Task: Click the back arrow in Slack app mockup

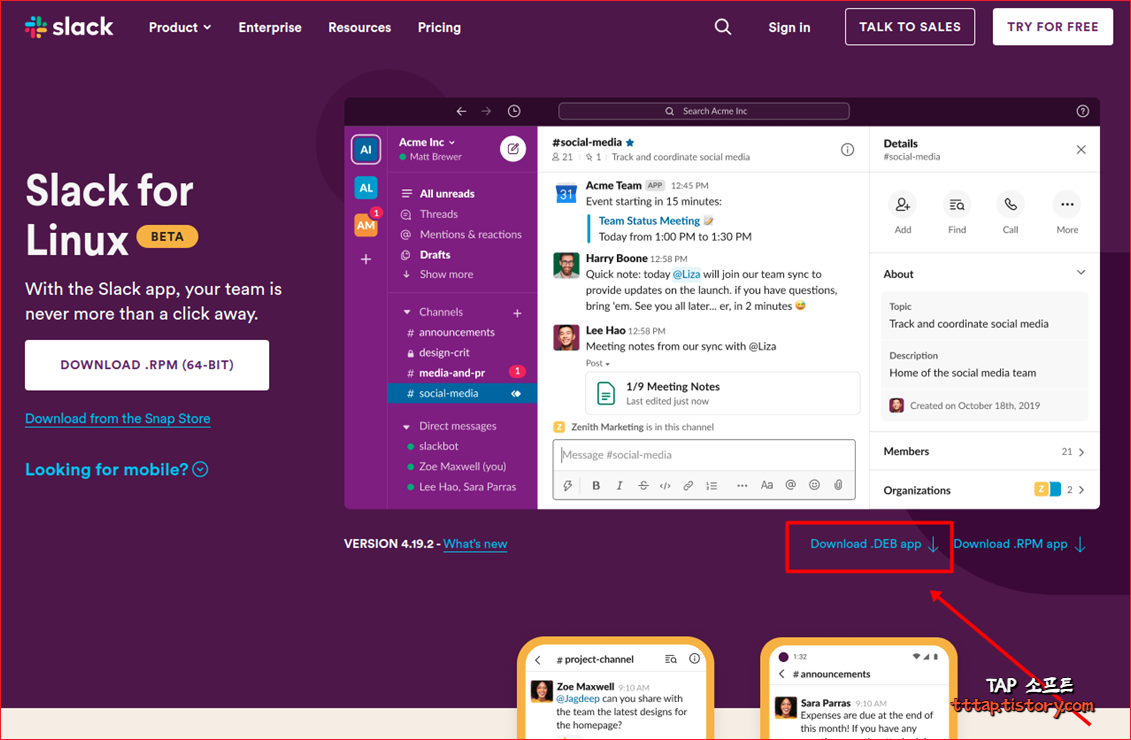Action: [462, 111]
